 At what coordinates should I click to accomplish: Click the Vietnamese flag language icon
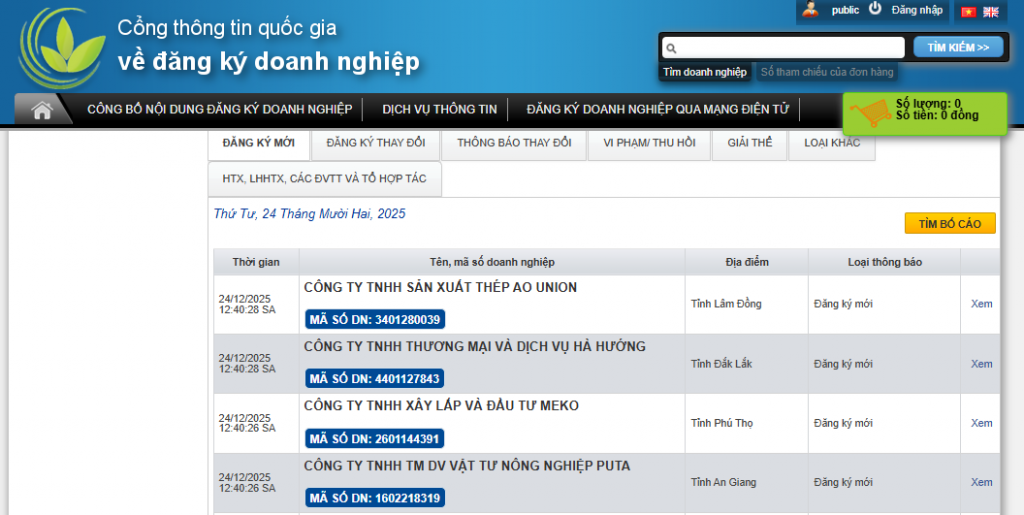[x=968, y=12]
